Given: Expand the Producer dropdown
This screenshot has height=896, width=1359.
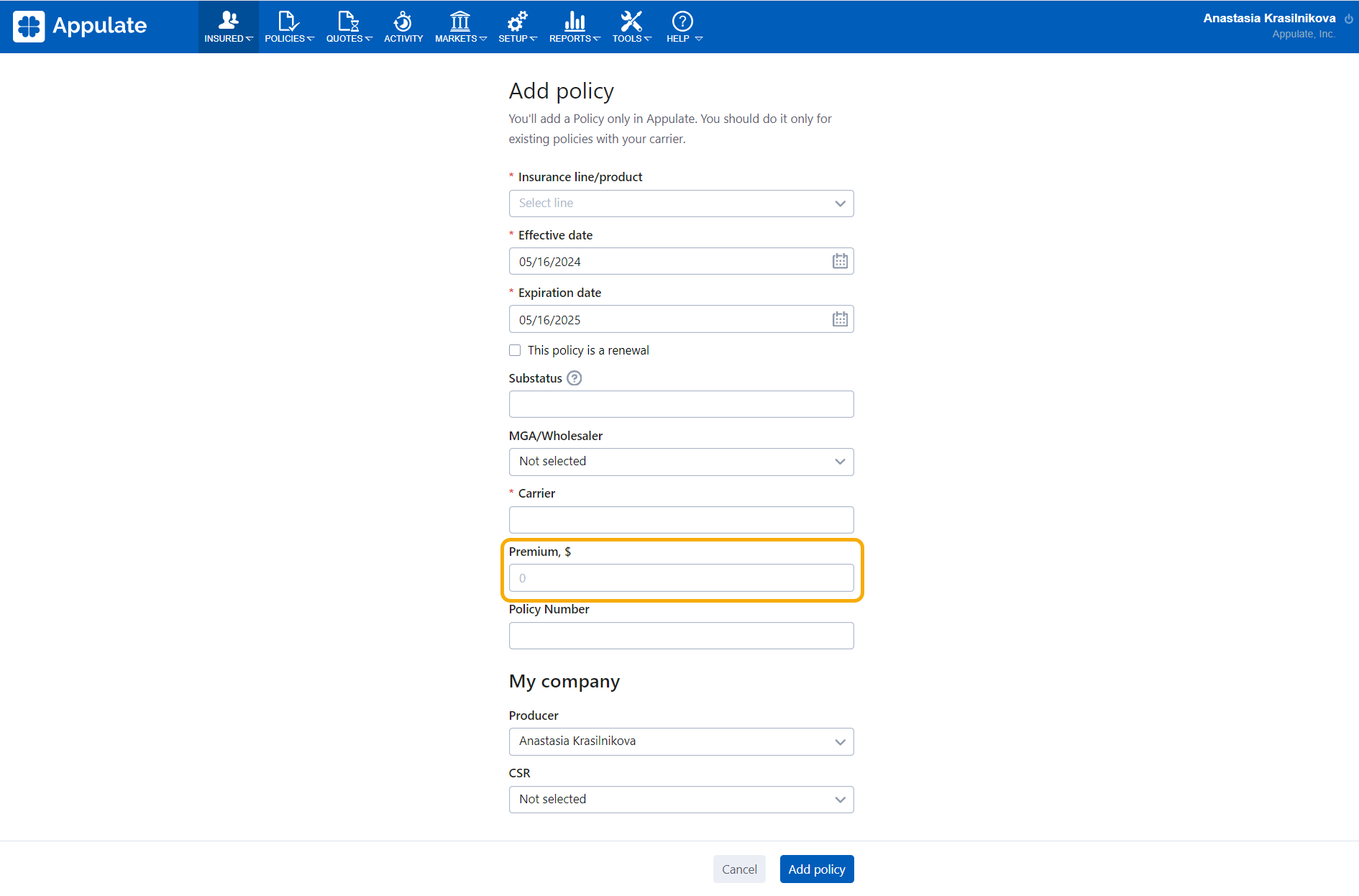Looking at the screenshot, I should coord(681,741).
